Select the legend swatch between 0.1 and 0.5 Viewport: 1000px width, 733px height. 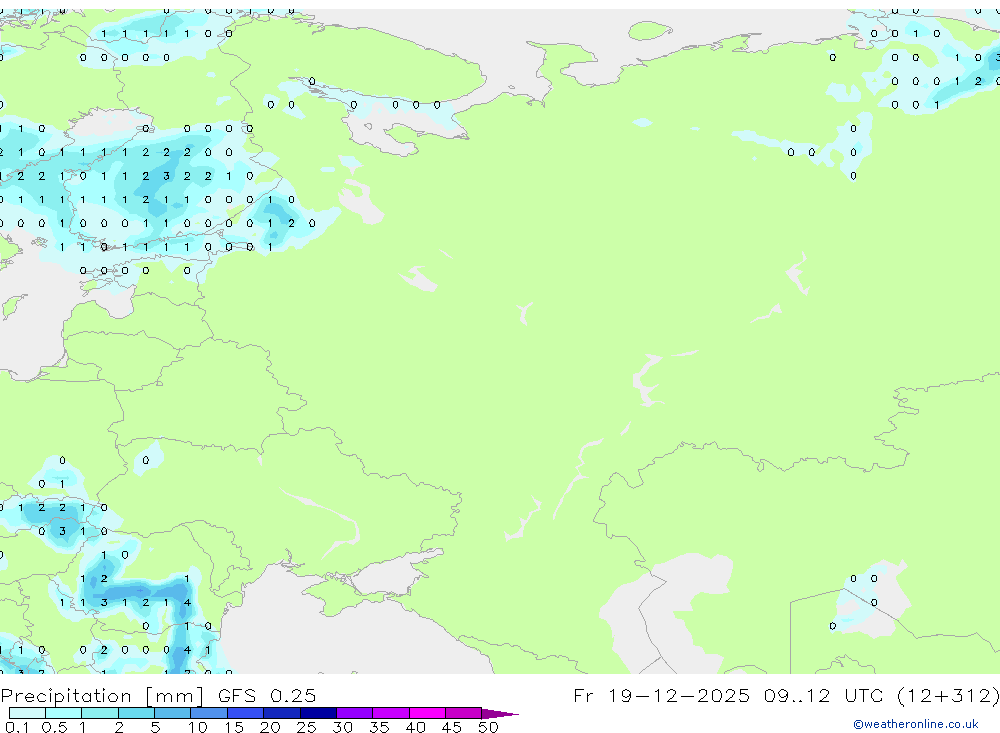pos(27,713)
